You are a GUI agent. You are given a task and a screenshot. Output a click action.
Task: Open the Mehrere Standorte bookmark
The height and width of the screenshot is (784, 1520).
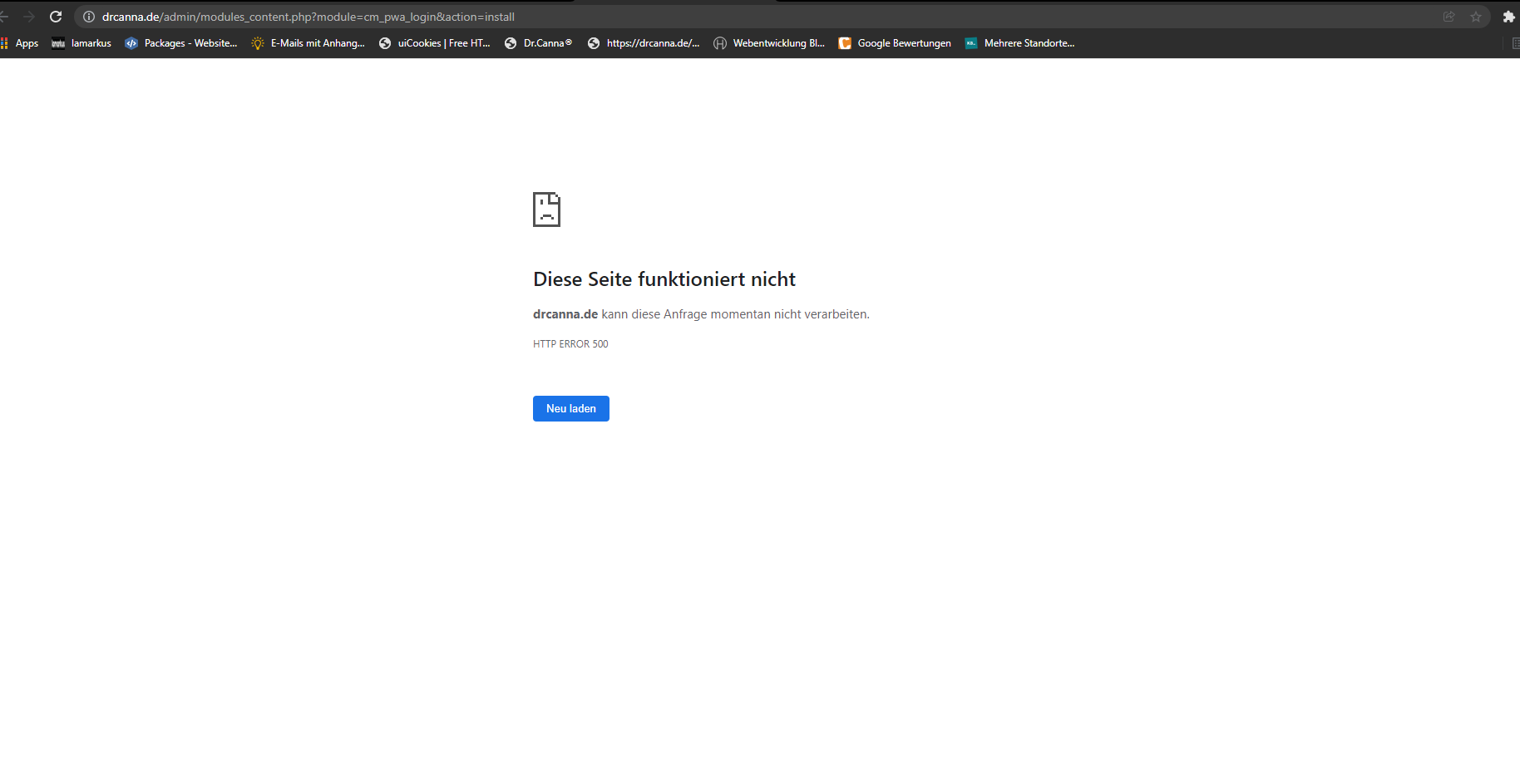[x=1020, y=43]
